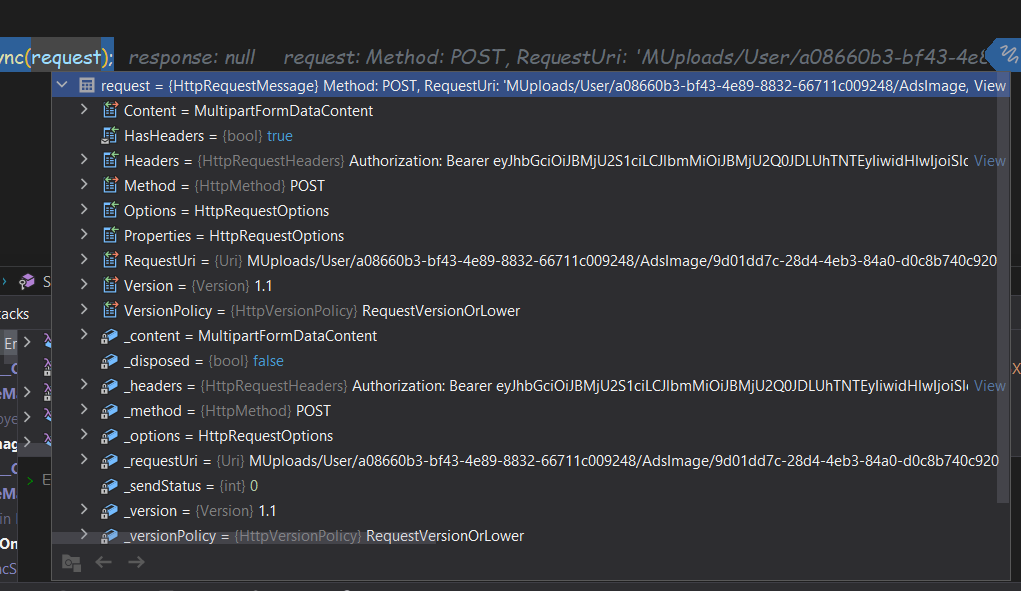Collapse the request HttpRequestMessage root node
The height and width of the screenshot is (591, 1021).
pyautogui.click(x=63, y=85)
